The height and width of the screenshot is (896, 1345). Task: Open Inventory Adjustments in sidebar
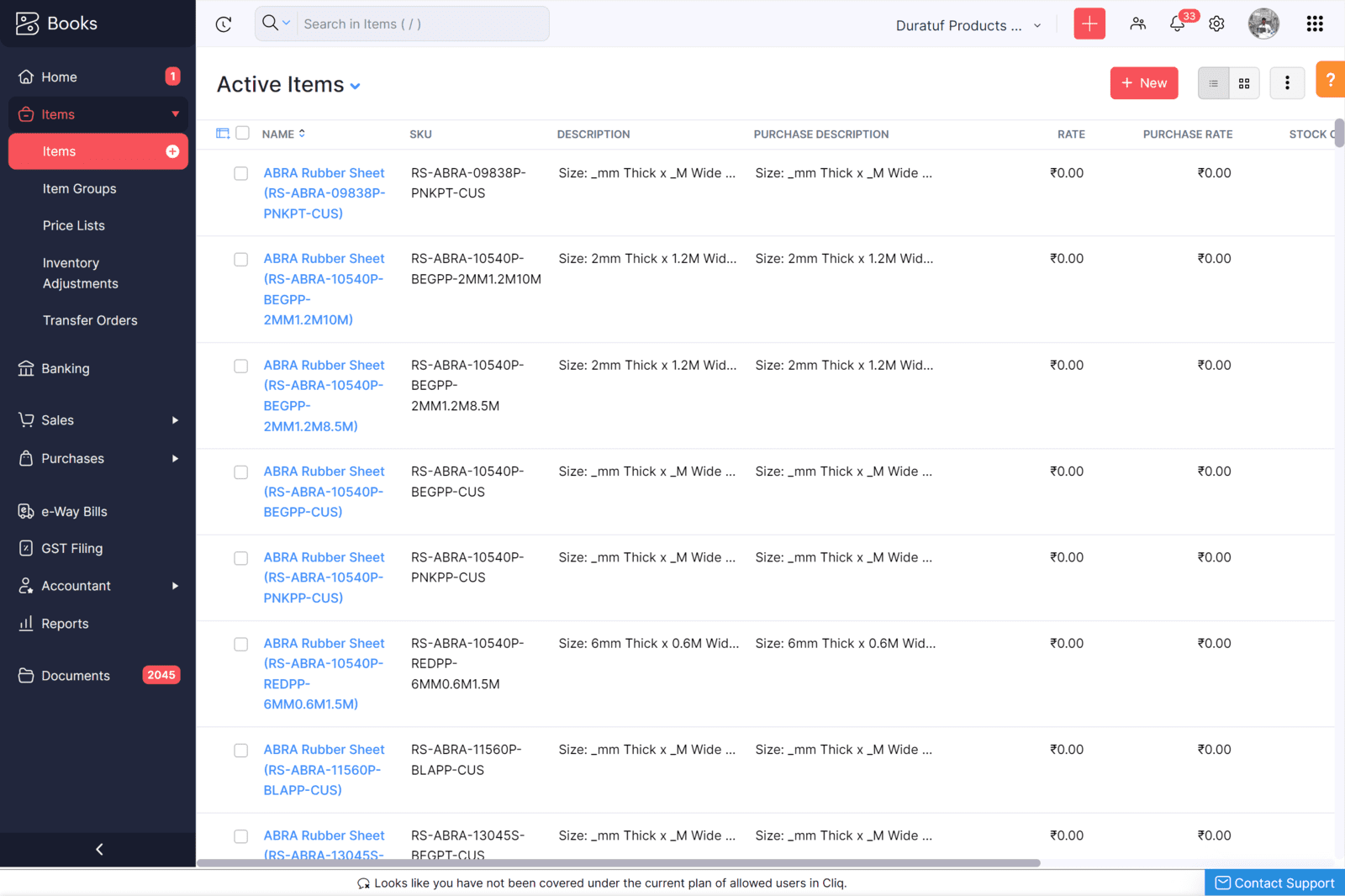[81, 273]
